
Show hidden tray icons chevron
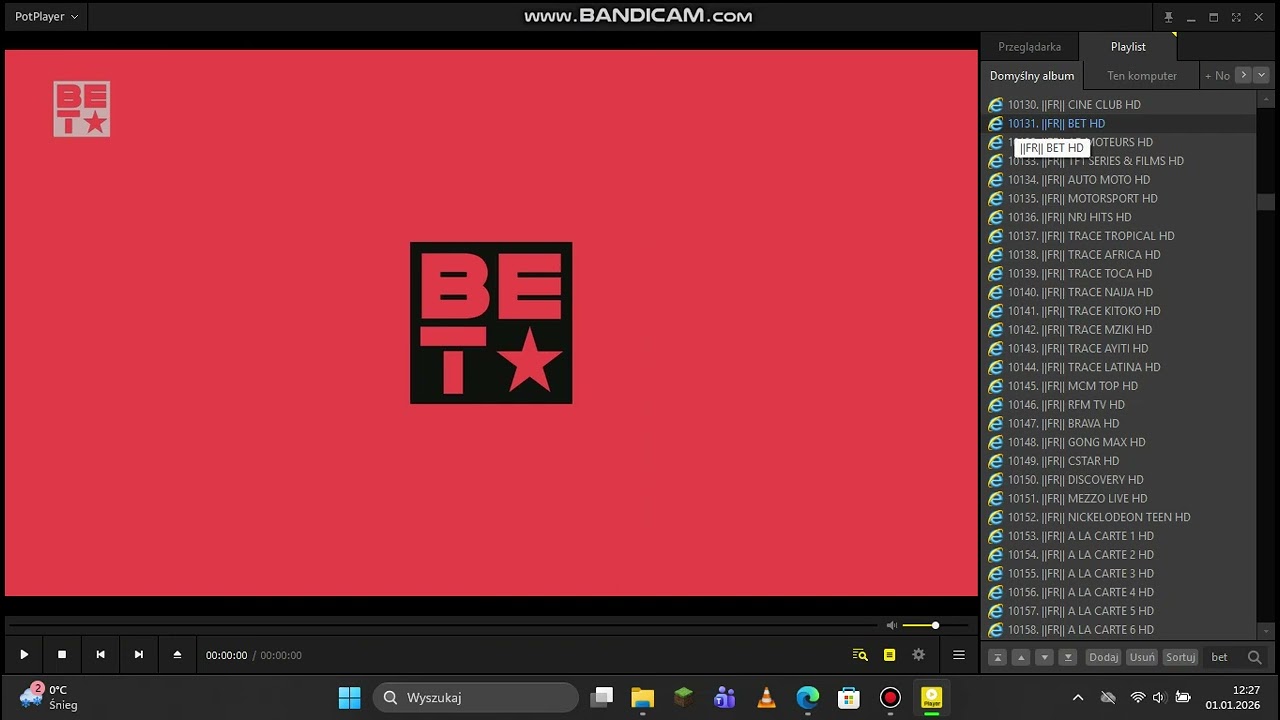tap(1078, 698)
